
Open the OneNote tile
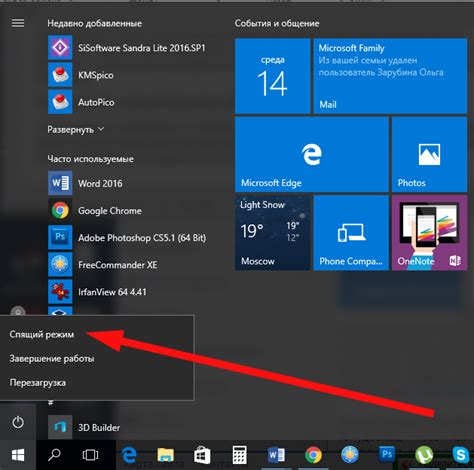coord(429,233)
